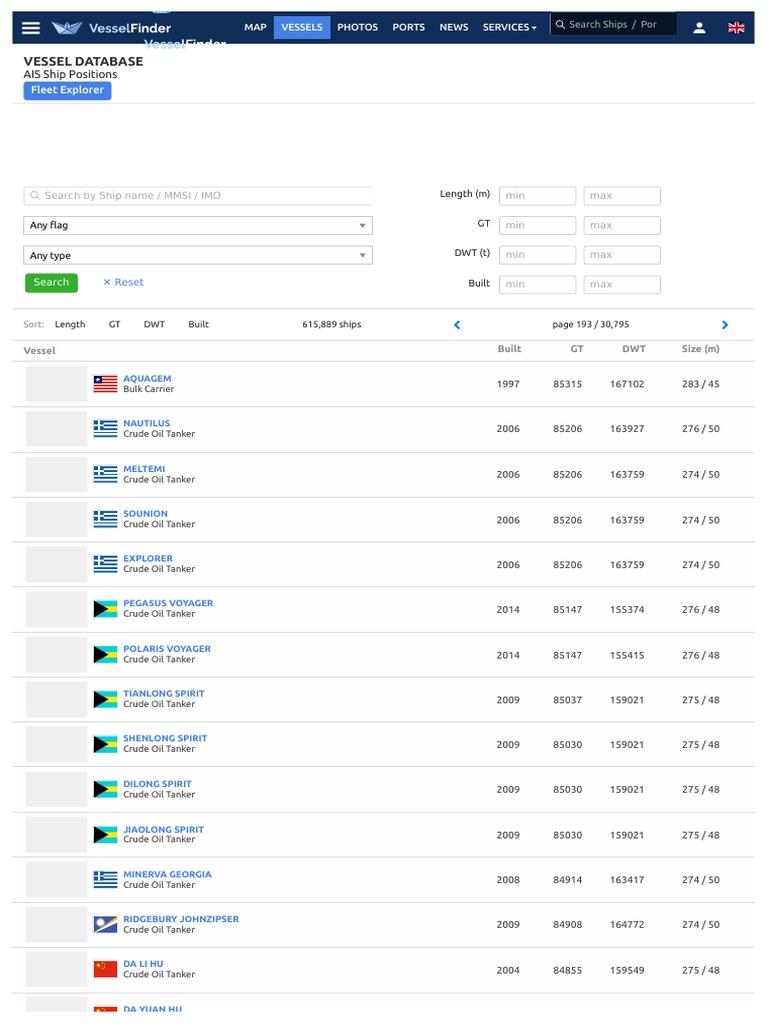This screenshot has height=1024, width=768.
Task: Switch to the Map tab
Action: pyautogui.click(x=255, y=27)
